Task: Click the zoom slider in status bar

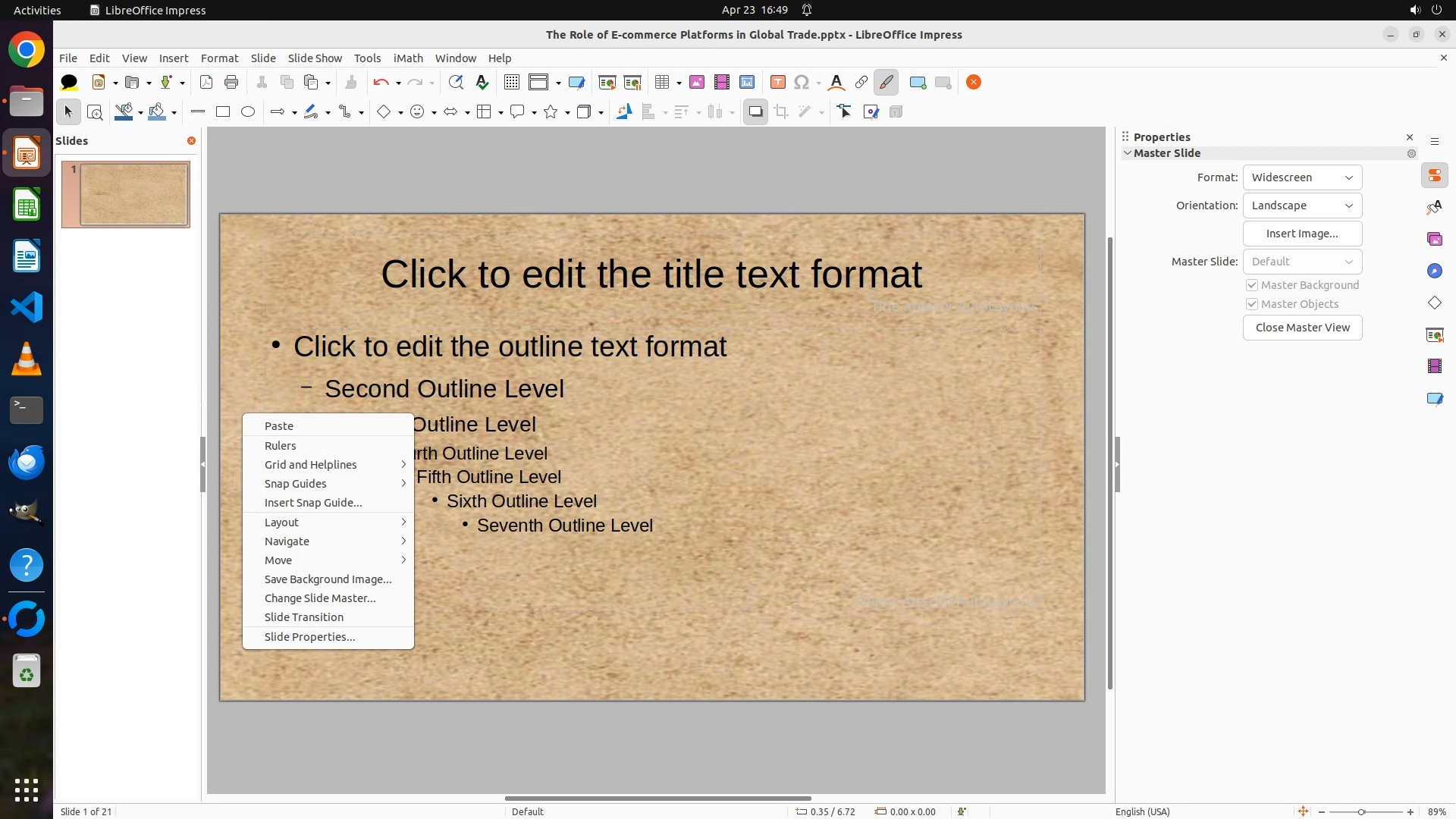Action: pyautogui.click(x=1361, y=811)
